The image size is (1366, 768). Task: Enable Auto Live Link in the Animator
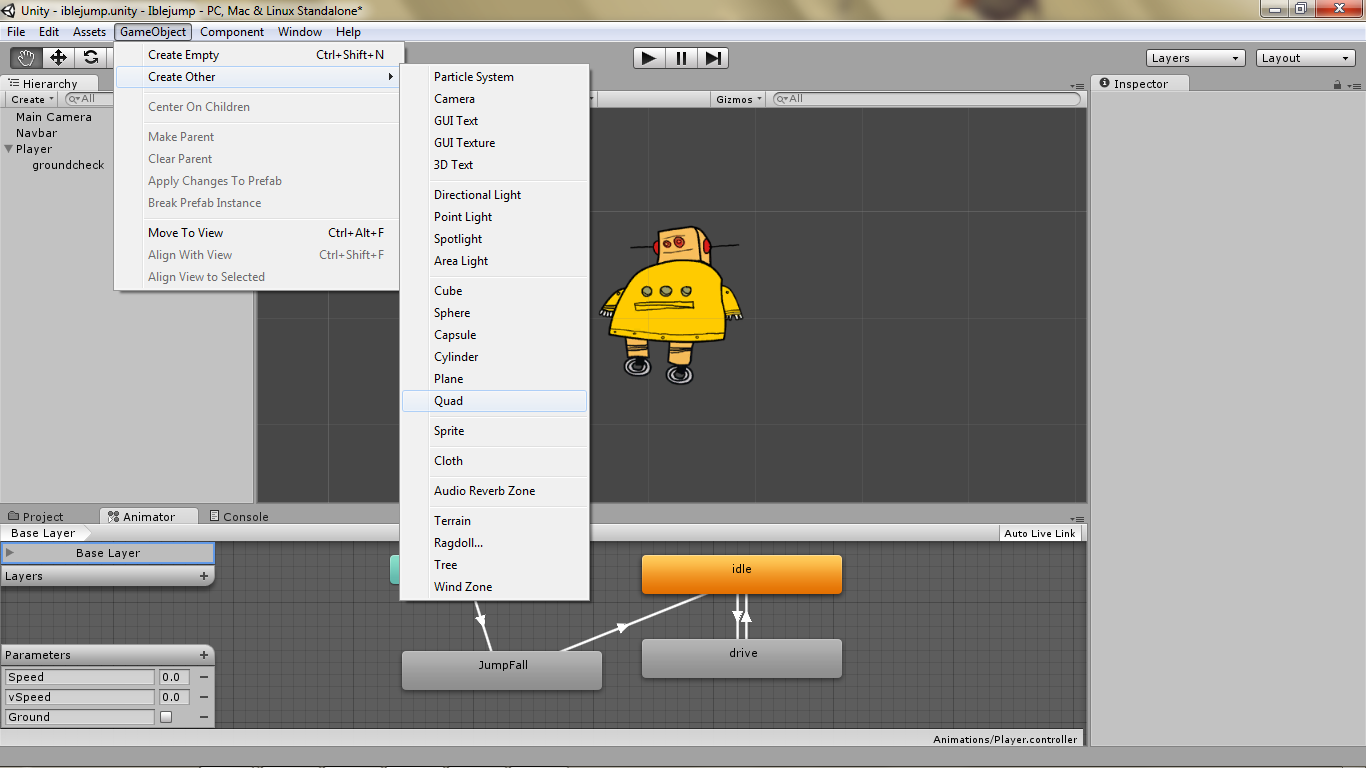point(1040,533)
